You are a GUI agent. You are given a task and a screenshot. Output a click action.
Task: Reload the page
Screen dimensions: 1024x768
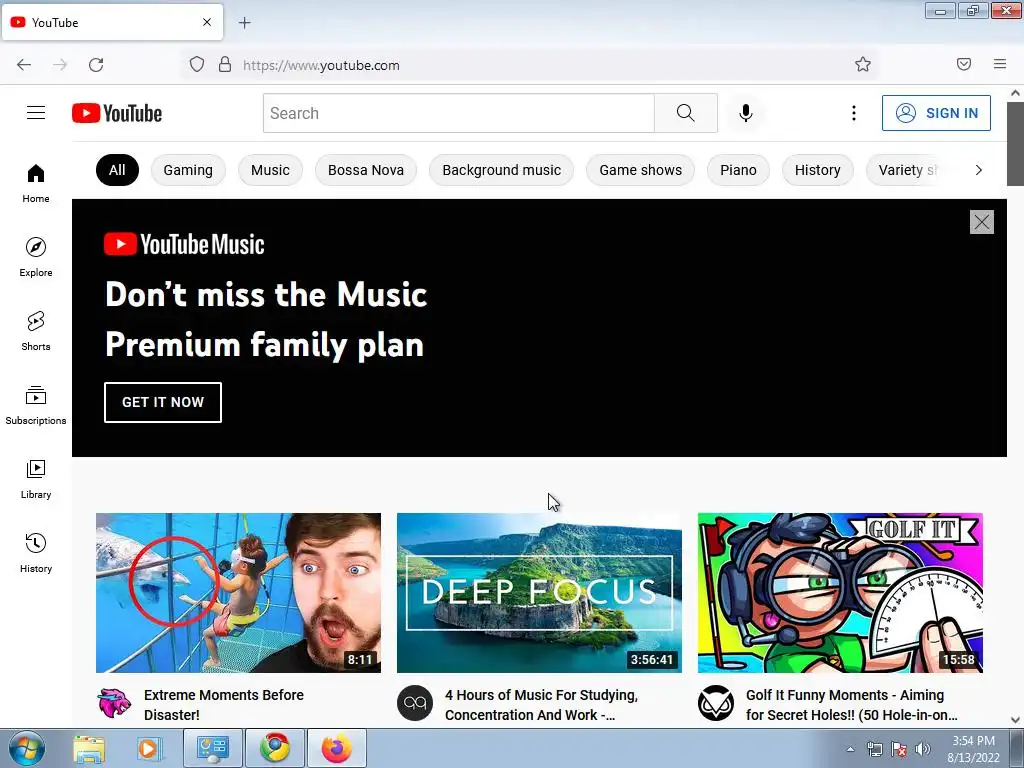(96, 65)
